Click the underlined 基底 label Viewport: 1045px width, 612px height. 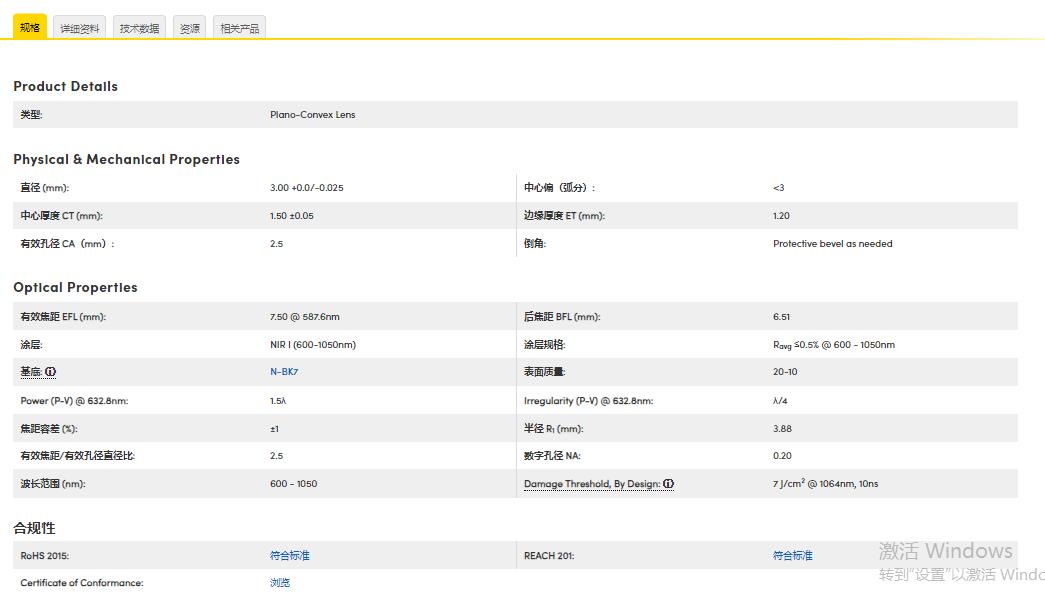click(31, 372)
